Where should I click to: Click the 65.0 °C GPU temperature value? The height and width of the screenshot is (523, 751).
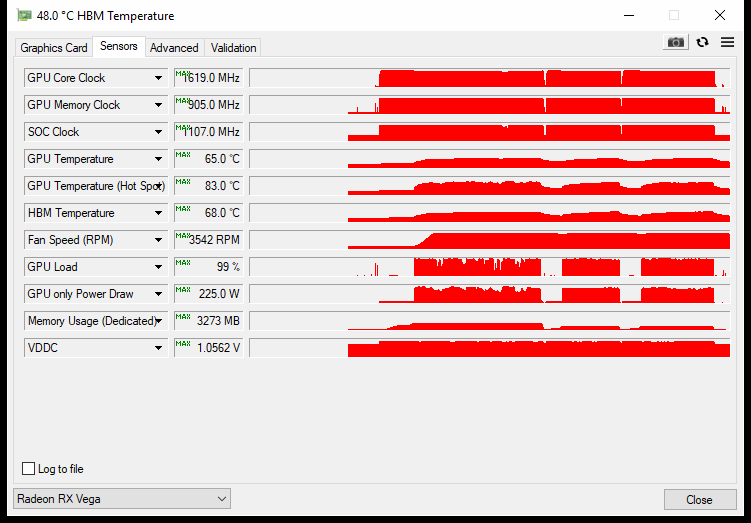coord(209,159)
